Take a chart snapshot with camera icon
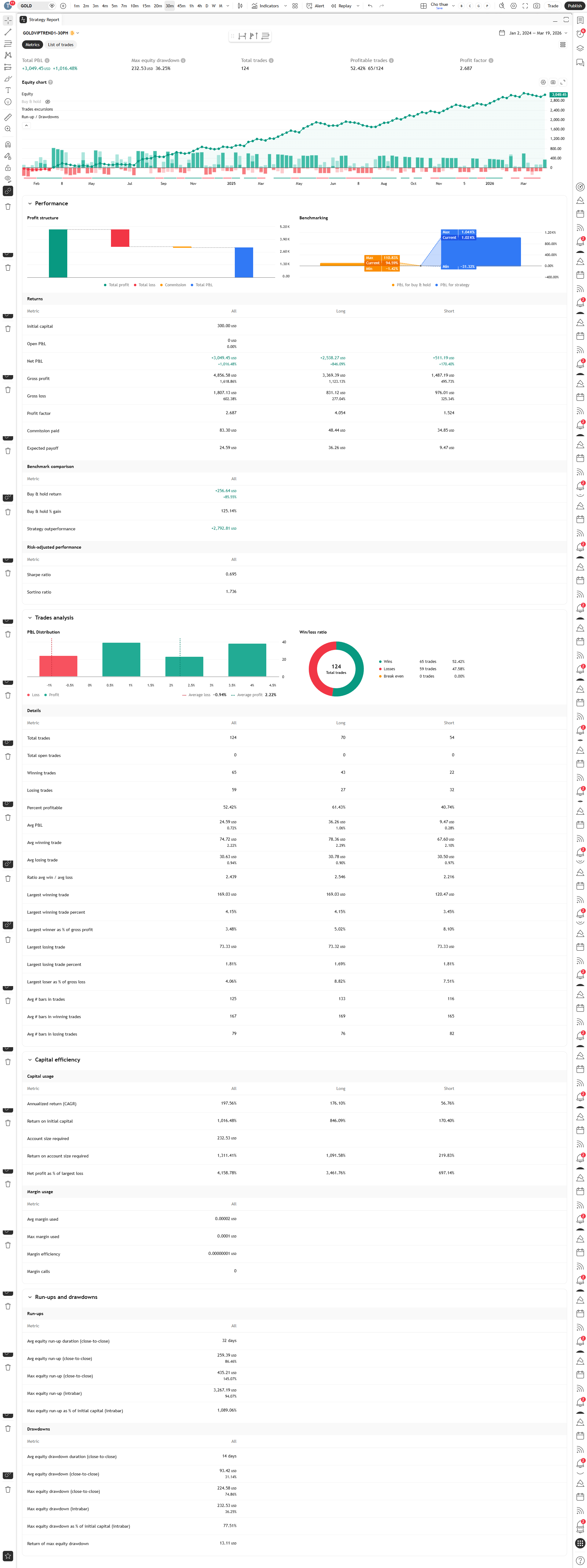587x1568 pixels. 537,6
